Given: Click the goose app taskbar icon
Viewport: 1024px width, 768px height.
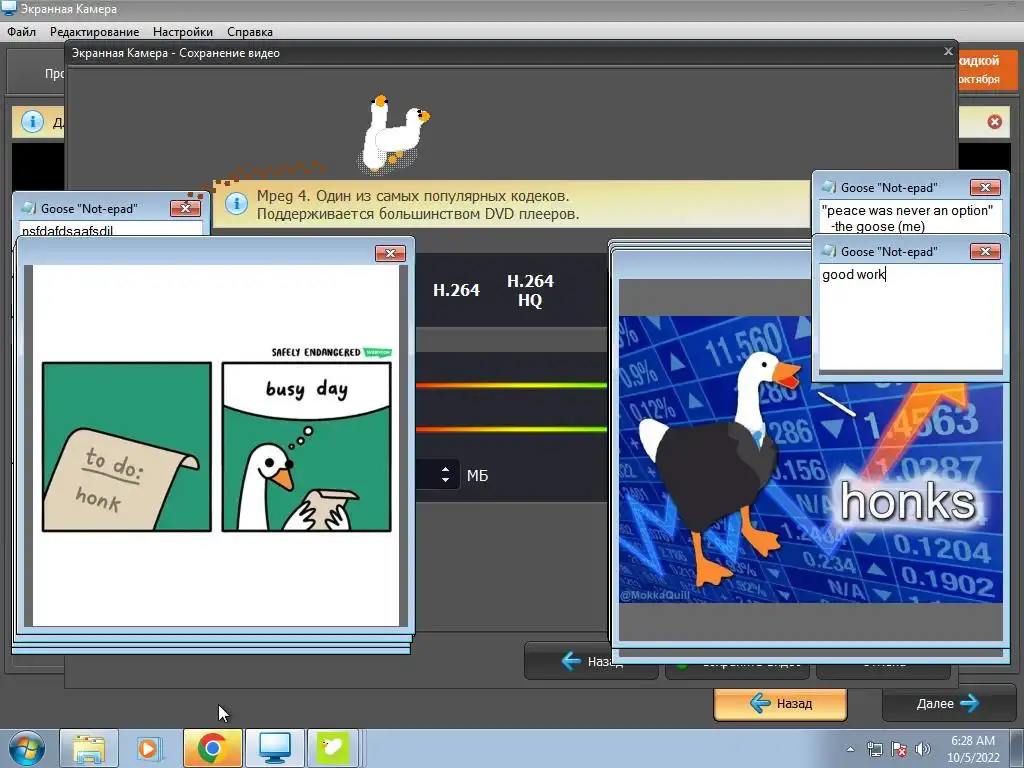Looking at the screenshot, I should pyautogui.click(x=333, y=748).
